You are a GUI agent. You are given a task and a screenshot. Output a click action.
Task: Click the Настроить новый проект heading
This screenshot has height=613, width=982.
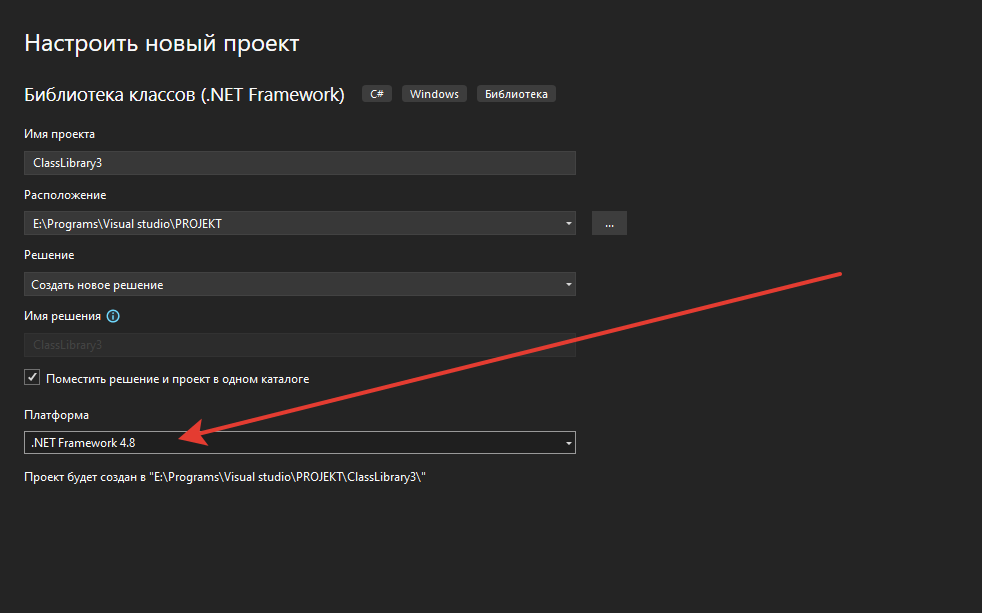point(162,44)
